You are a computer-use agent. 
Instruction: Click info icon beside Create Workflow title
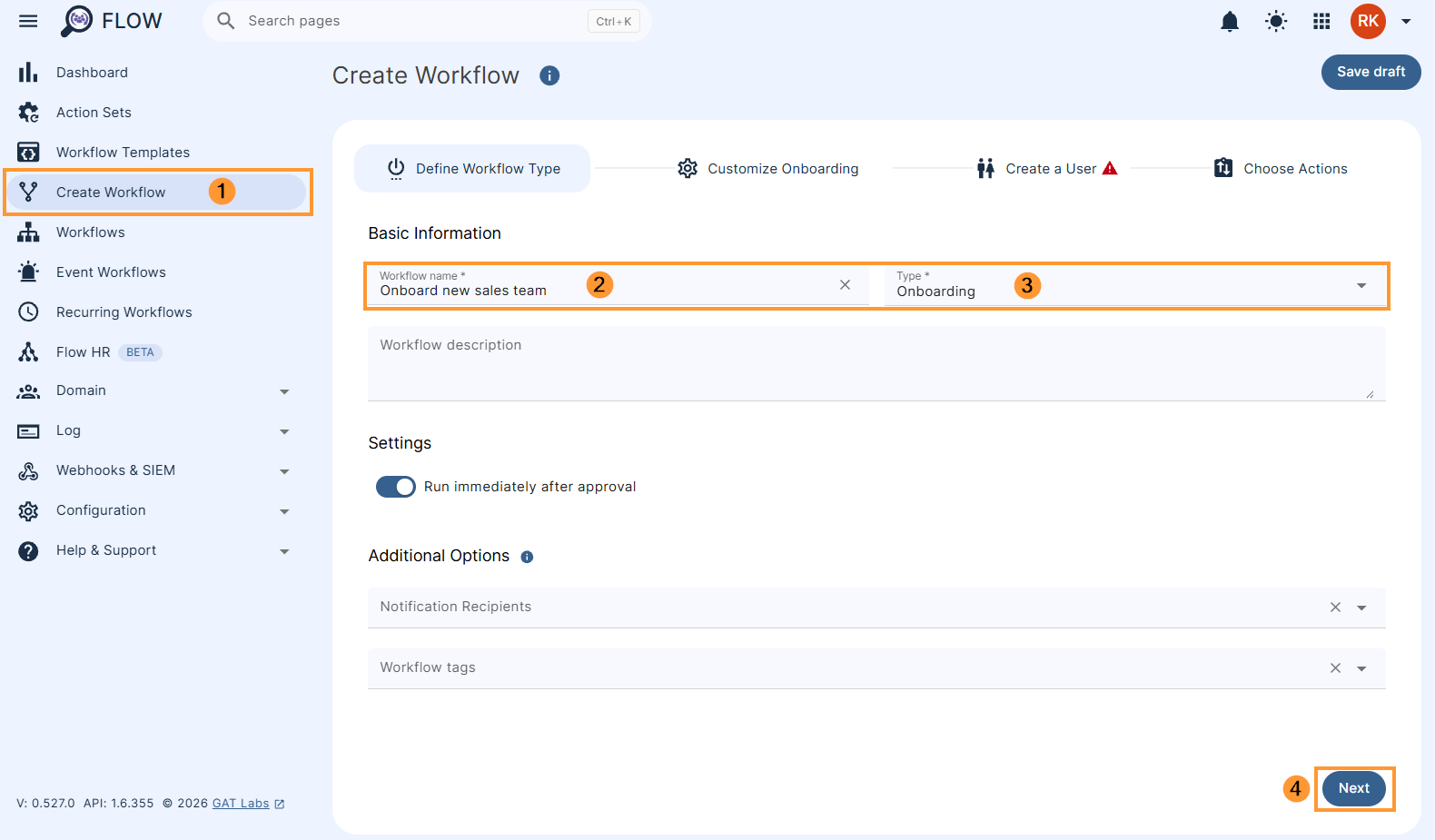tap(549, 75)
